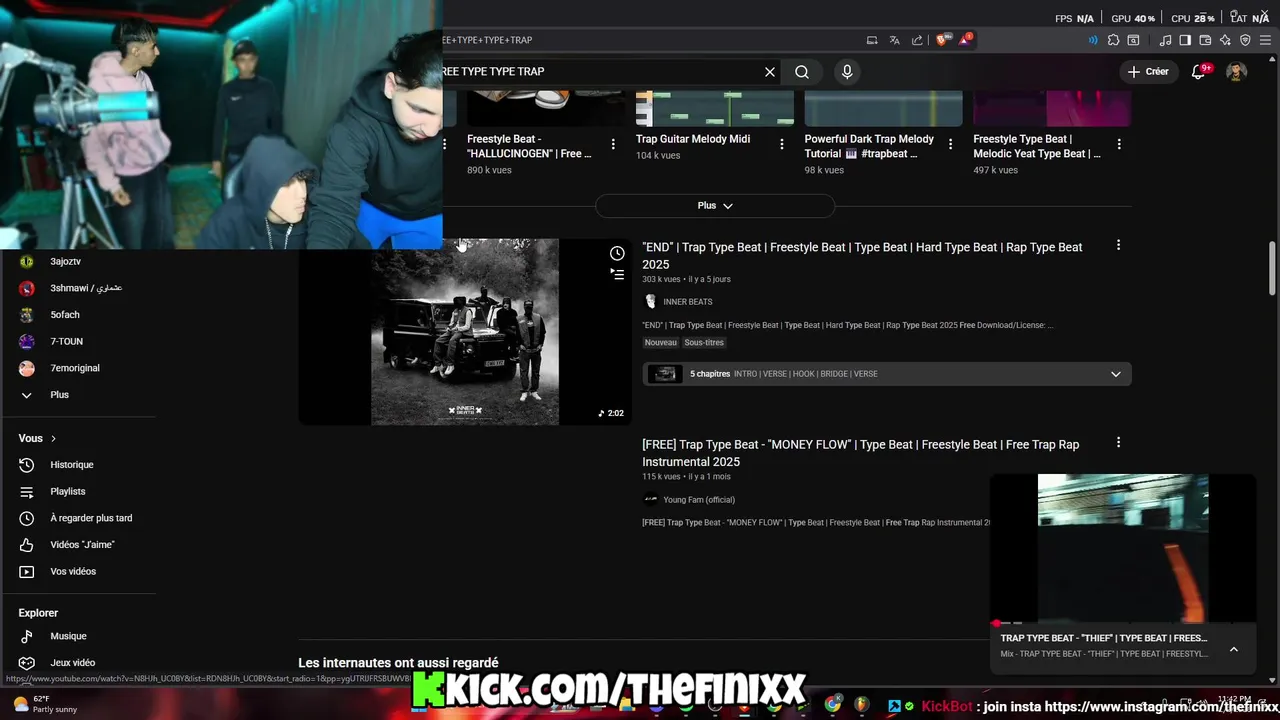Click the translate page icon in address bar
The width and height of the screenshot is (1280, 720).
pyautogui.click(x=894, y=40)
